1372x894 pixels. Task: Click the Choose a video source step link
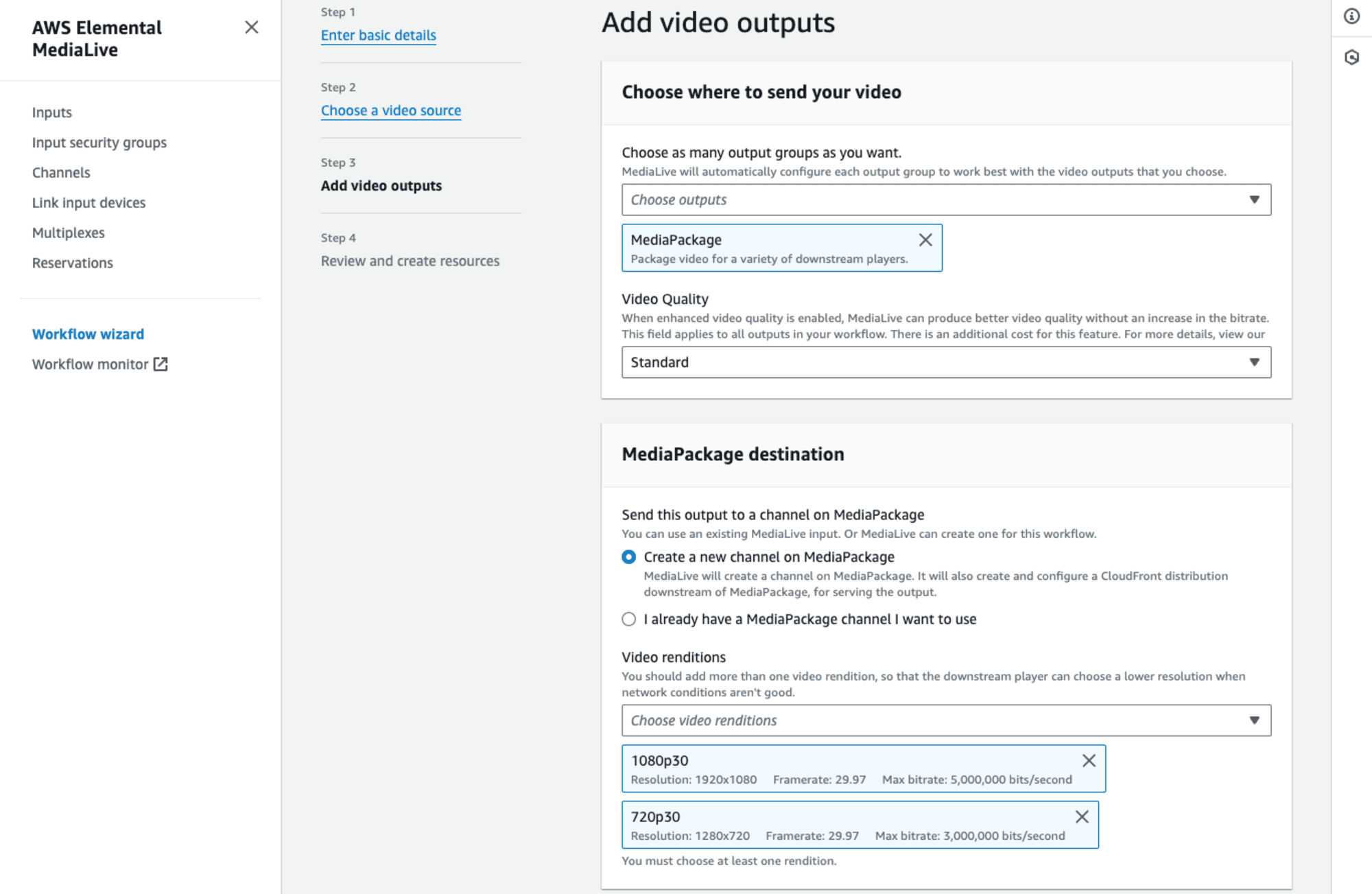point(391,110)
